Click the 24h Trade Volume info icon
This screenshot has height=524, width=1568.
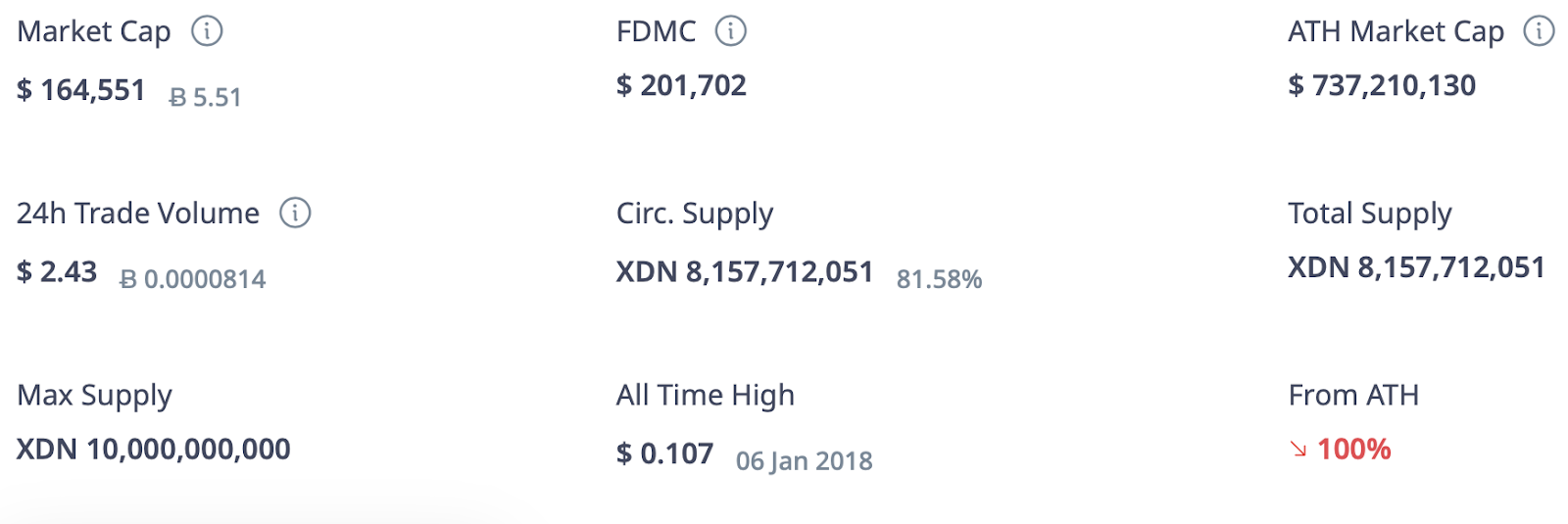[295, 213]
